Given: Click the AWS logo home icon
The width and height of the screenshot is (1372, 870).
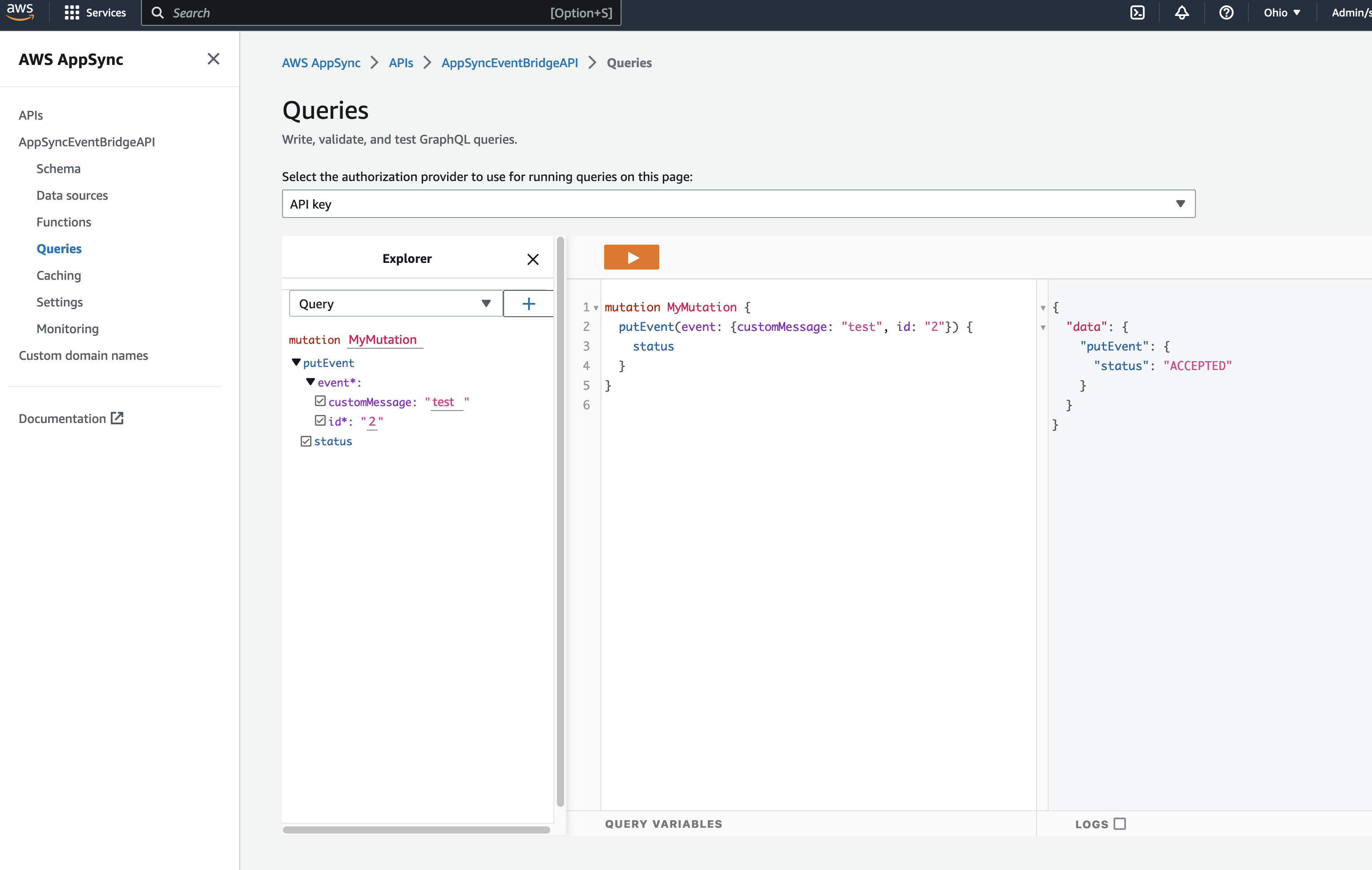Looking at the screenshot, I should pyautogui.click(x=20, y=12).
